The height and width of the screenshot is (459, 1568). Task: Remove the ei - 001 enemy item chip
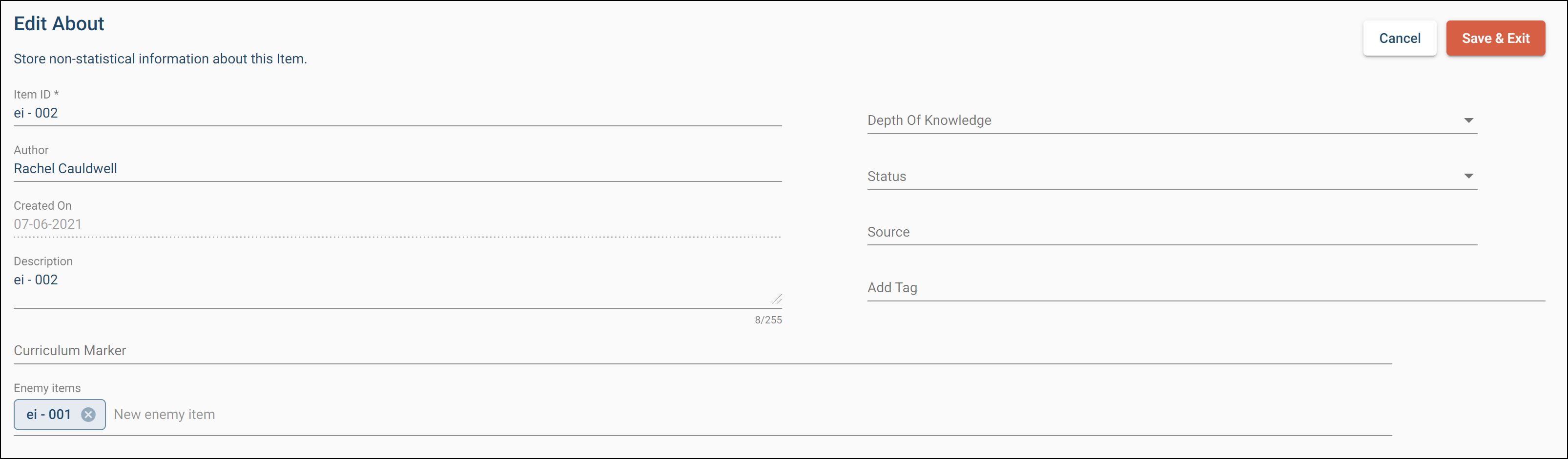click(x=88, y=415)
